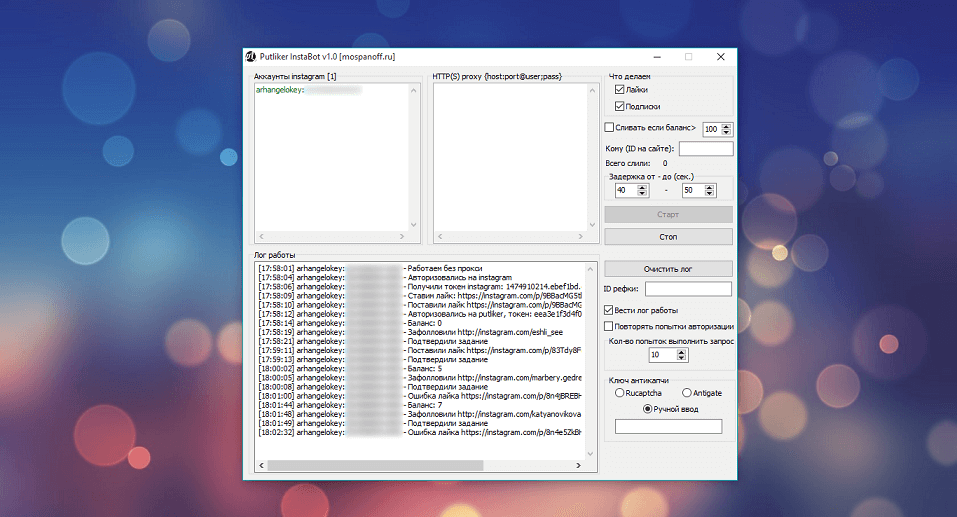The width and height of the screenshot is (957, 517).
Task: Toggle Вести лог работы checkbox
Action: (x=609, y=310)
